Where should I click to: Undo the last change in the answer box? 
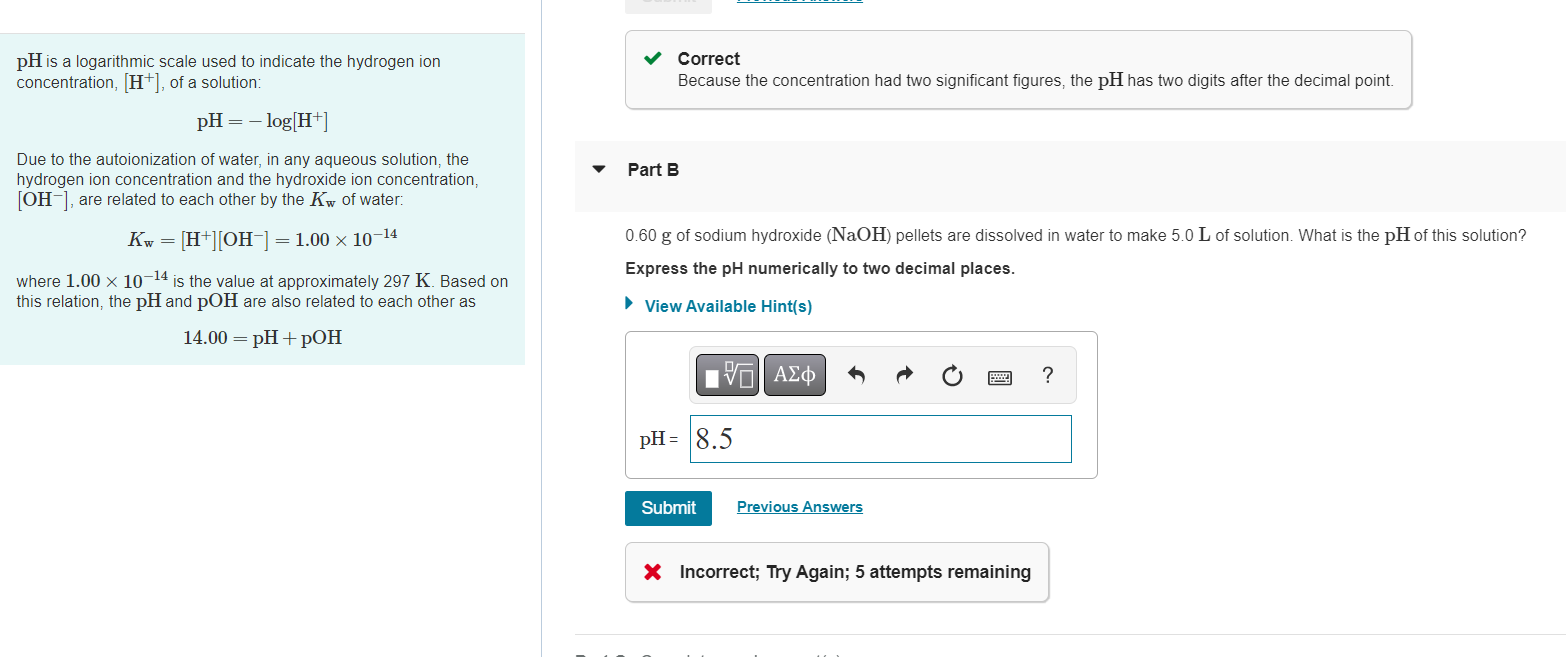856,375
